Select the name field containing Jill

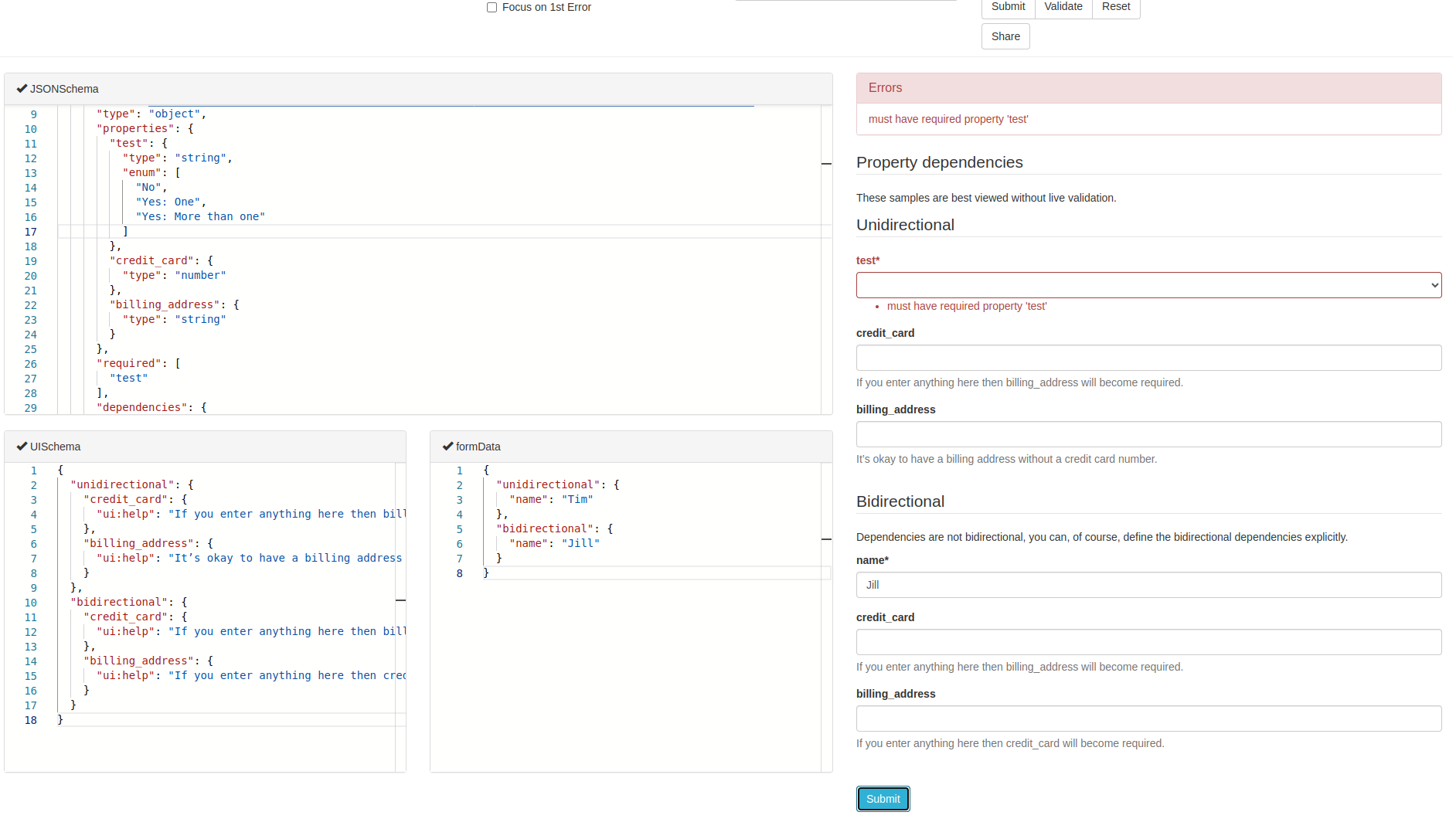(1148, 585)
